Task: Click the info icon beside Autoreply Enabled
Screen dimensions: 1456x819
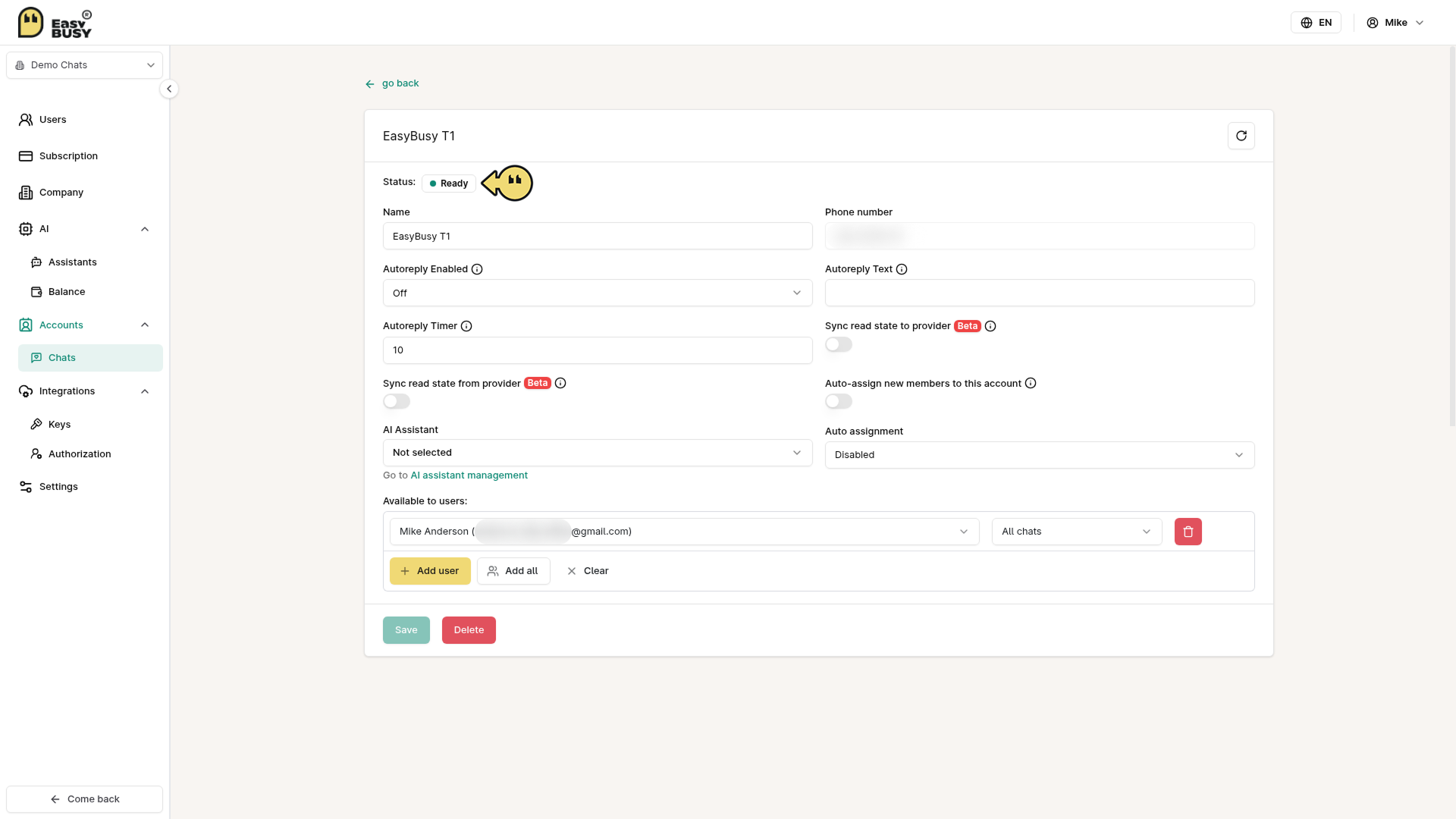Action: (x=477, y=269)
